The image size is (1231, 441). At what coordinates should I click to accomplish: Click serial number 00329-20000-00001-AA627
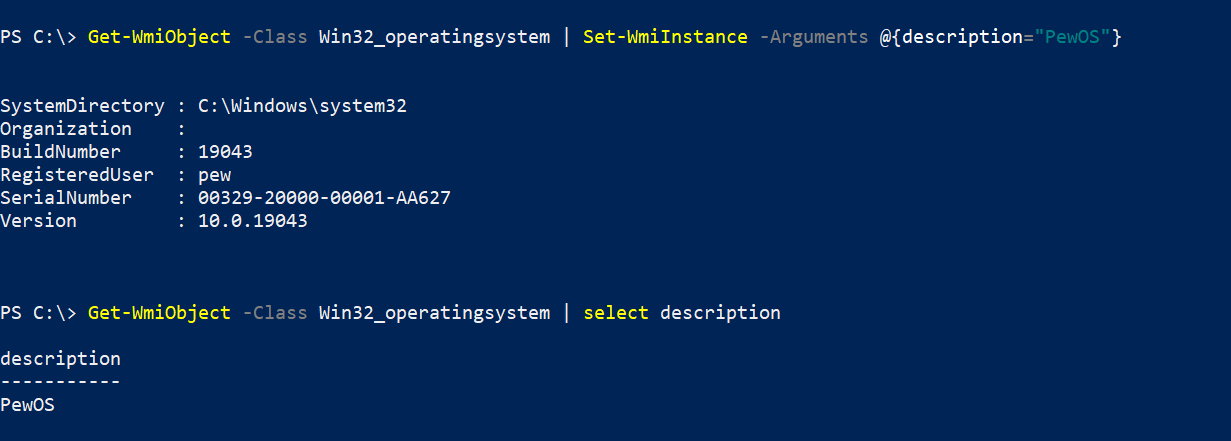tap(324, 198)
